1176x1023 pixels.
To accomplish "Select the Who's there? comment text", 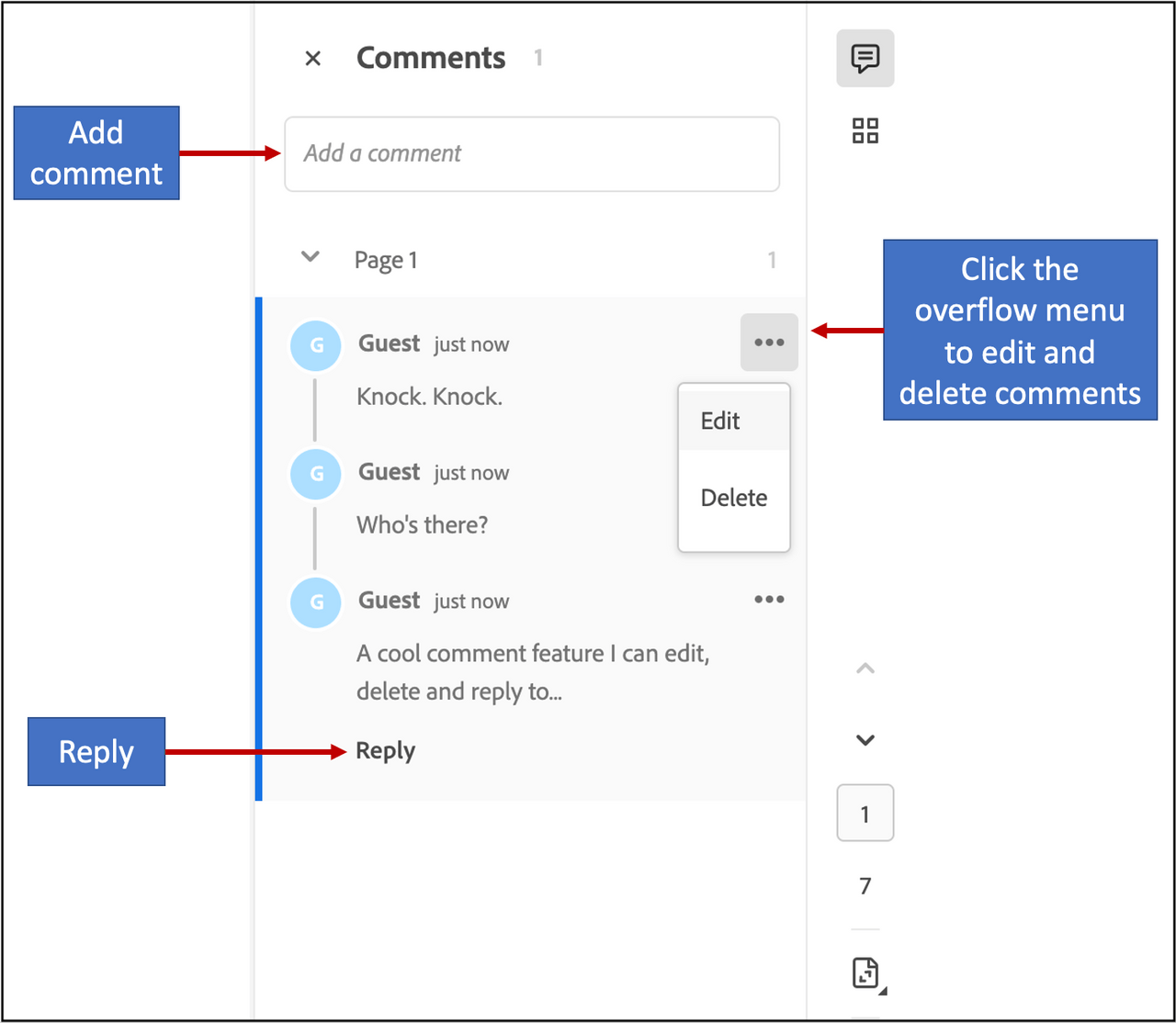I will pos(423,525).
